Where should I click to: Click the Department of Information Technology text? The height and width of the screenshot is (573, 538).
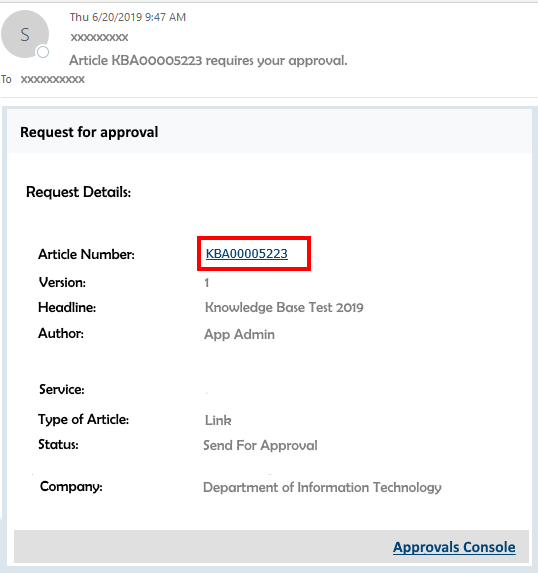(x=322, y=487)
